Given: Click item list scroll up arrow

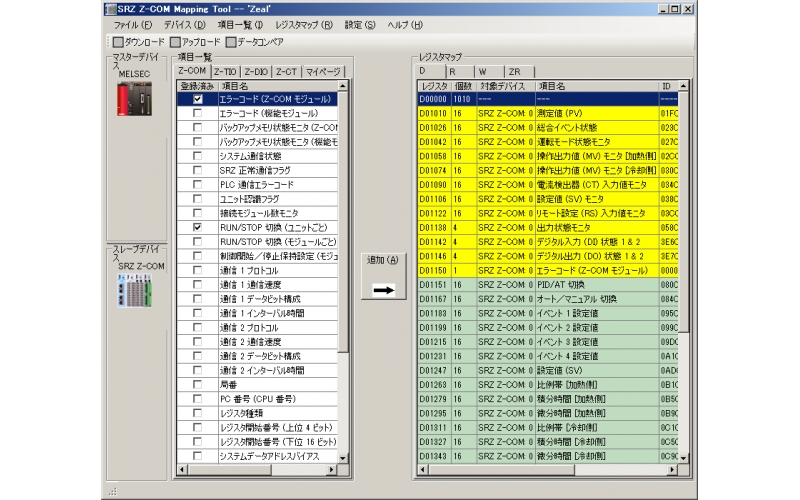Looking at the screenshot, I should pyautogui.click(x=343, y=86).
